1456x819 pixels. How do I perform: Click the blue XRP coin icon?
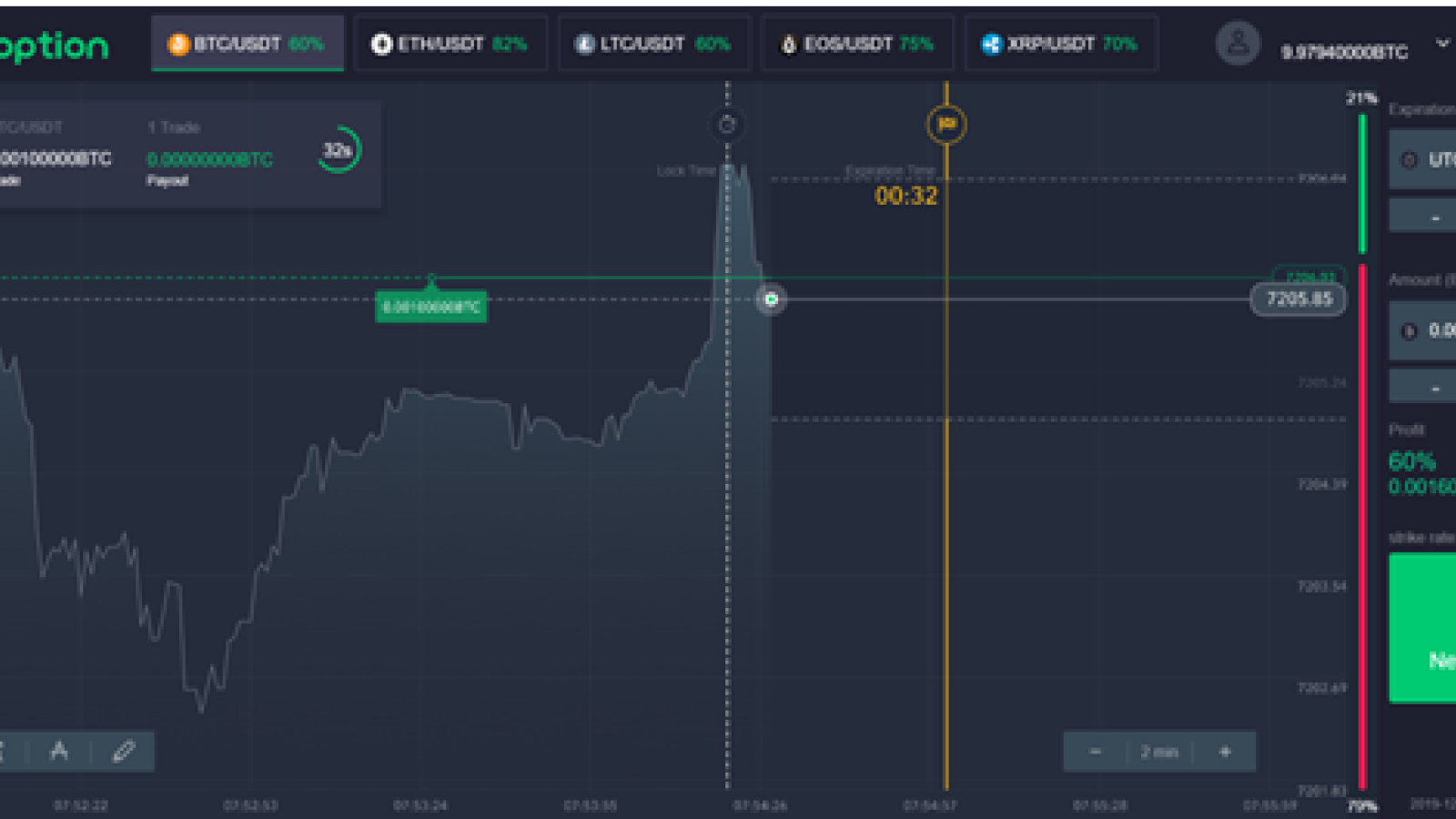tap(991, 44)
